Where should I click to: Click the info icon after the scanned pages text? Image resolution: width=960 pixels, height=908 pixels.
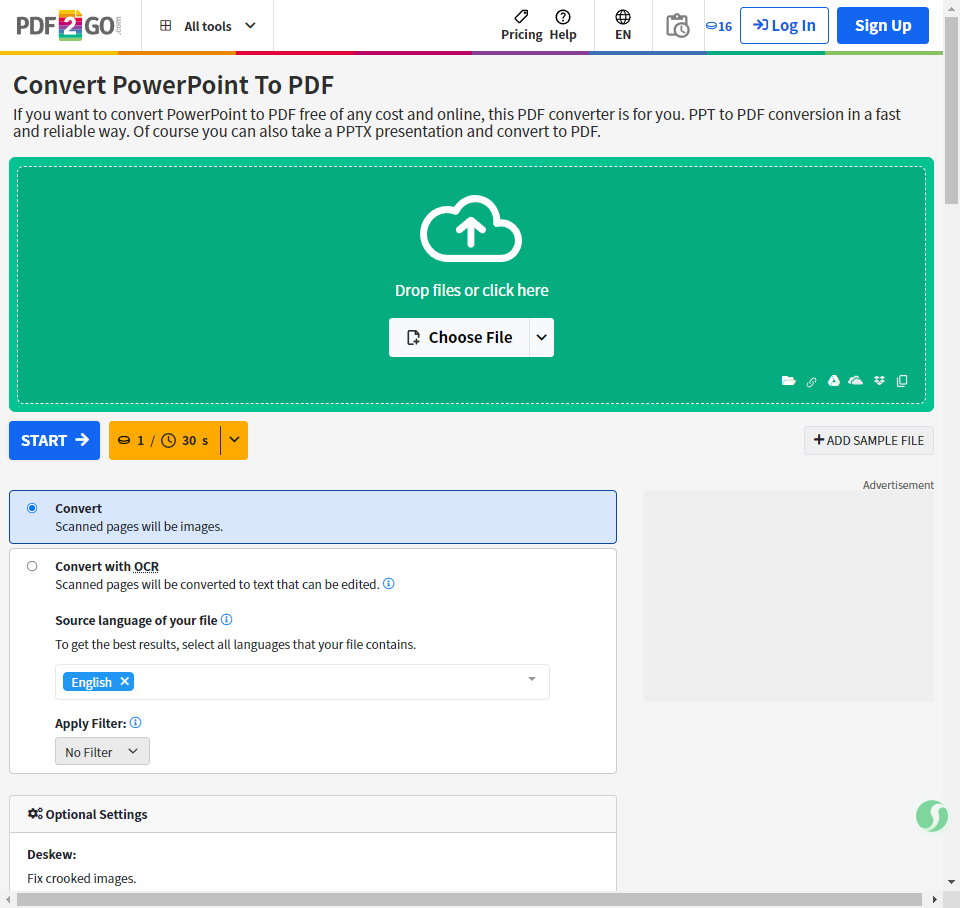coord(389,583)
